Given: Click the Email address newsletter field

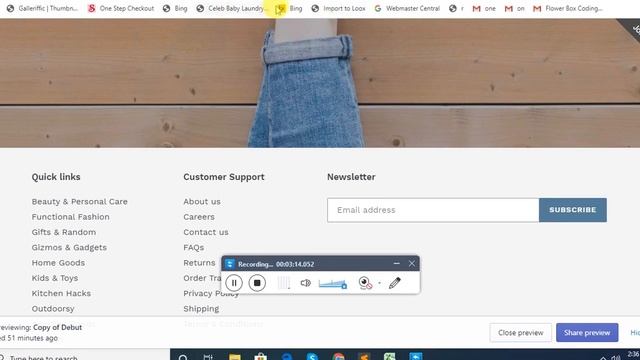Looking at the screenshot, I should click(433, 210).
